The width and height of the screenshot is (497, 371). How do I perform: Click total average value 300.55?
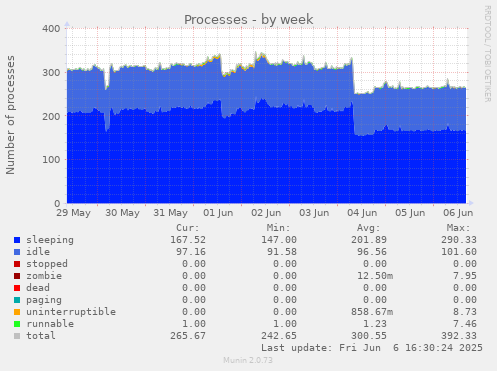(x=369, y=336)
